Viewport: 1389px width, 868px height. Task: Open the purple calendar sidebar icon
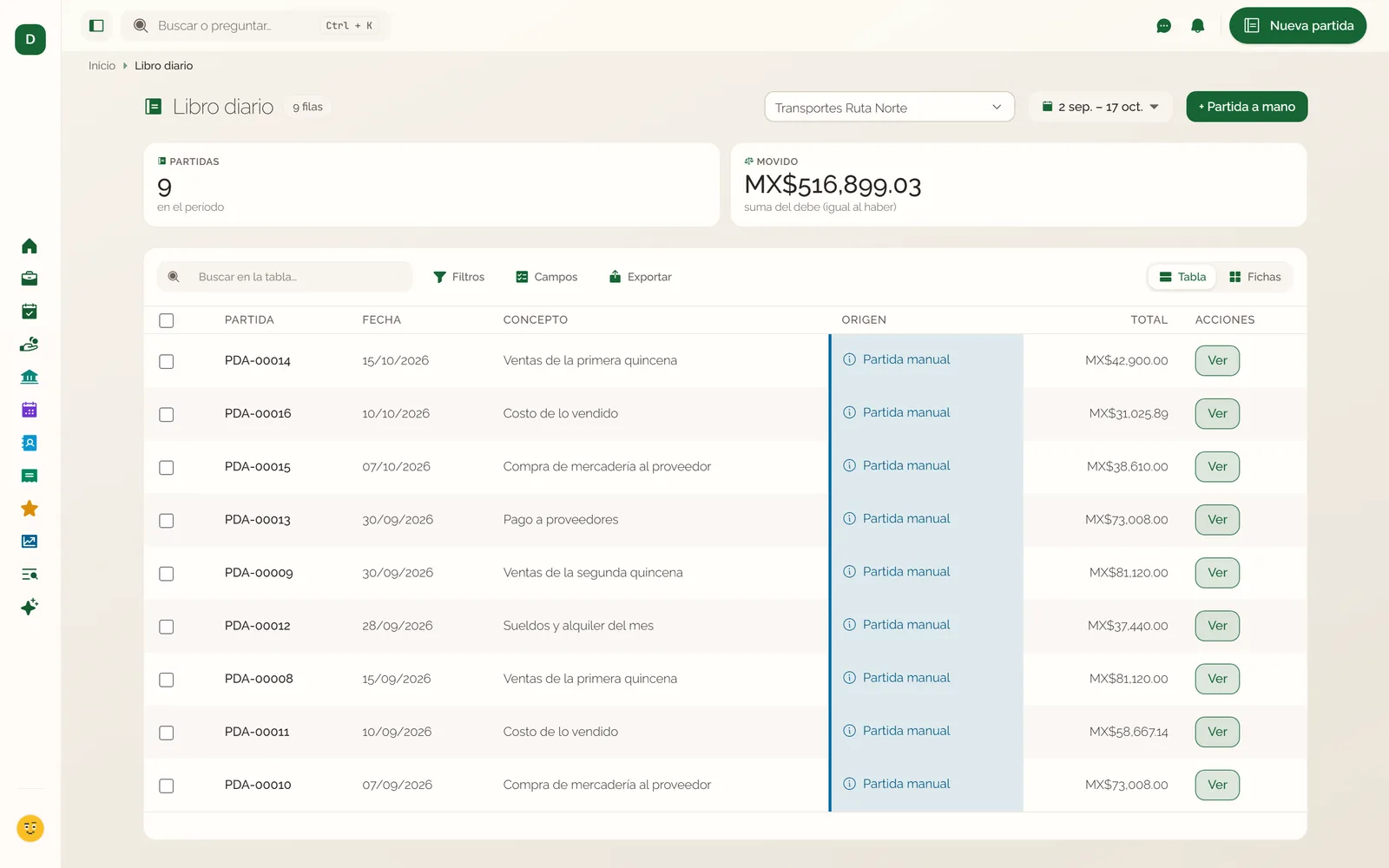click(30, 410)
